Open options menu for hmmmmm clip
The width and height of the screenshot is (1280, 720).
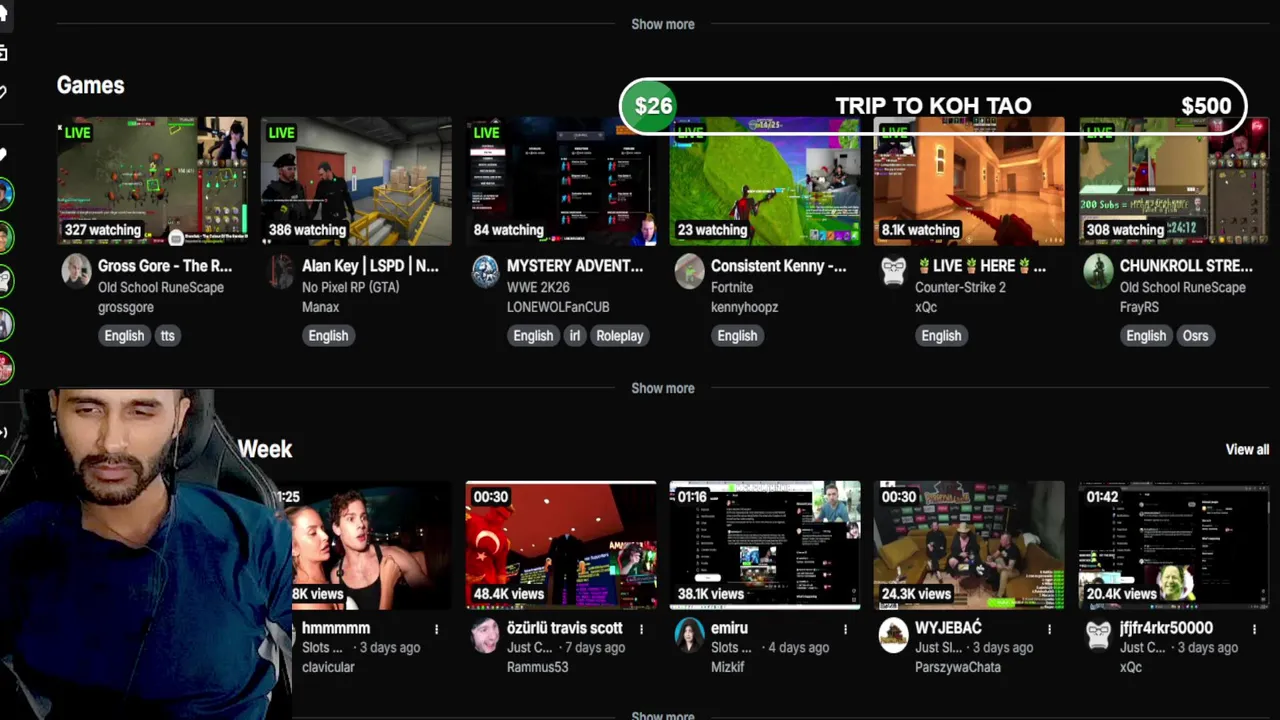436,629
